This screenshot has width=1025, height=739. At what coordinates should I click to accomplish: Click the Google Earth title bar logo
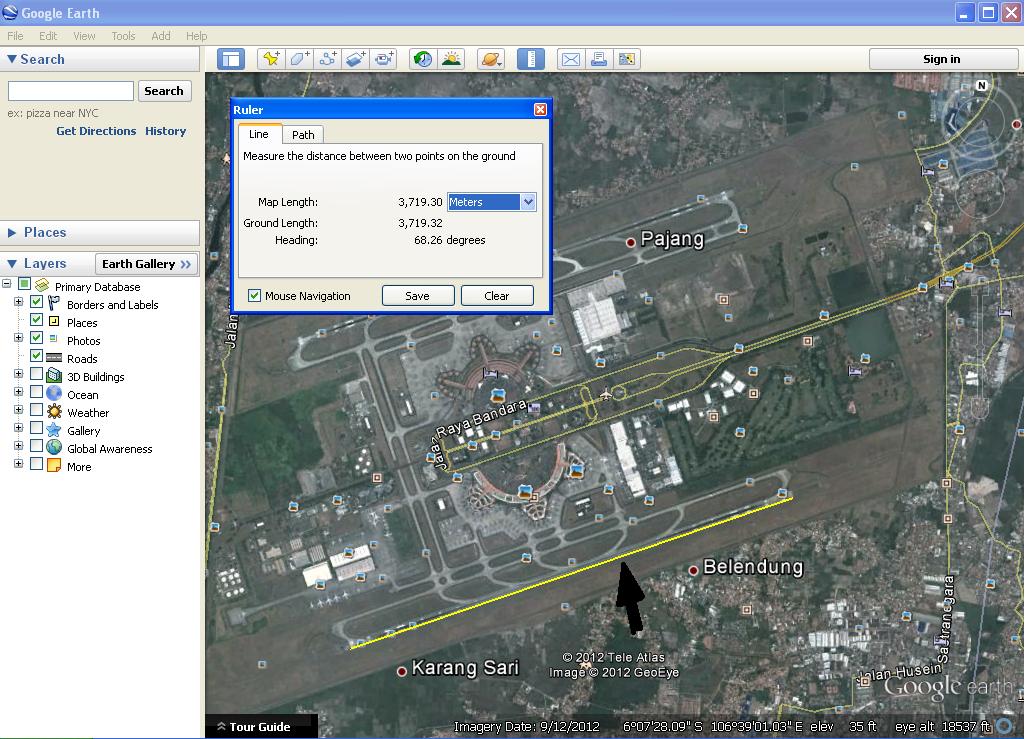(10, 12)
